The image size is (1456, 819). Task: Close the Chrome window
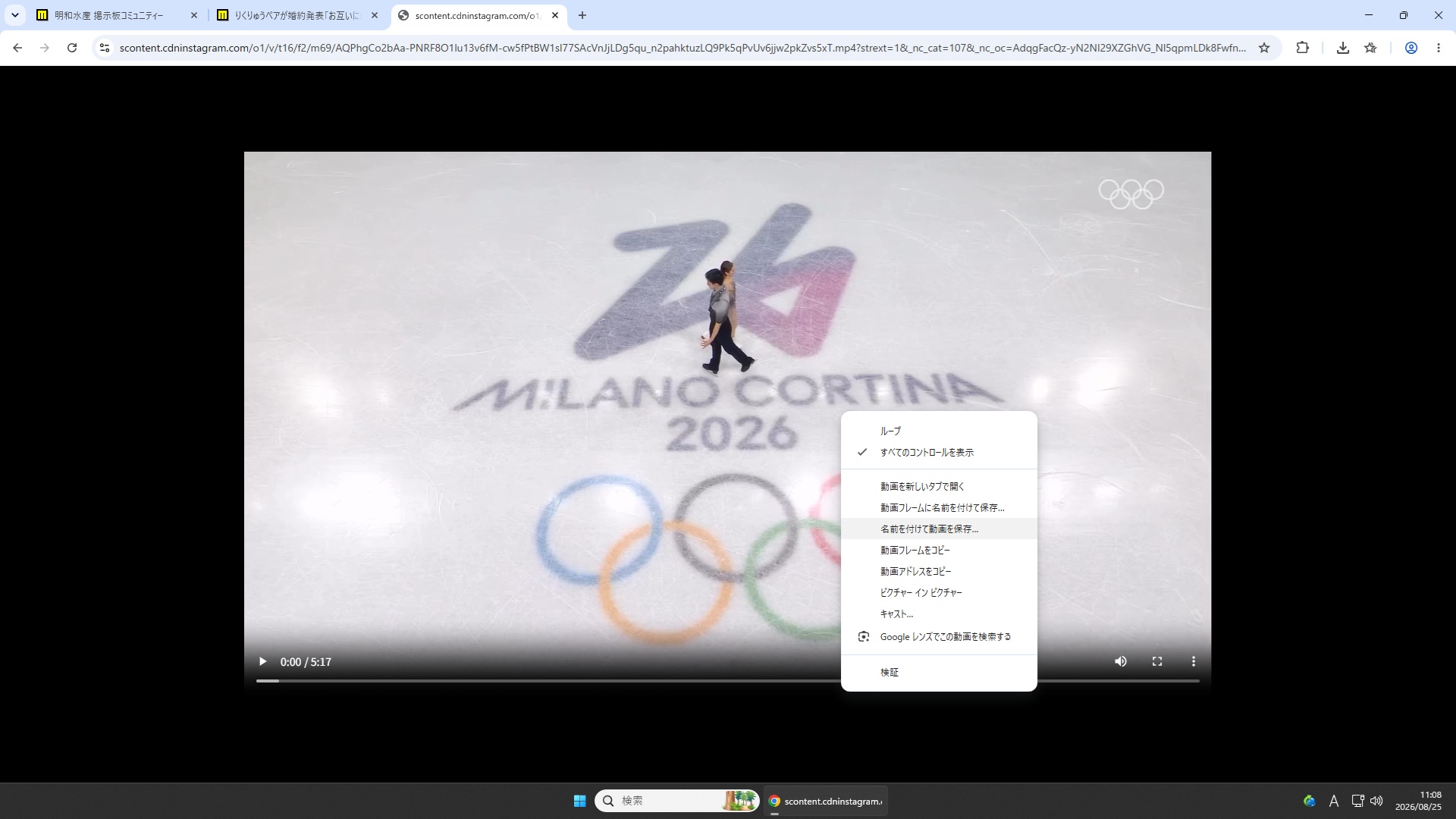tap(1439, 15)
